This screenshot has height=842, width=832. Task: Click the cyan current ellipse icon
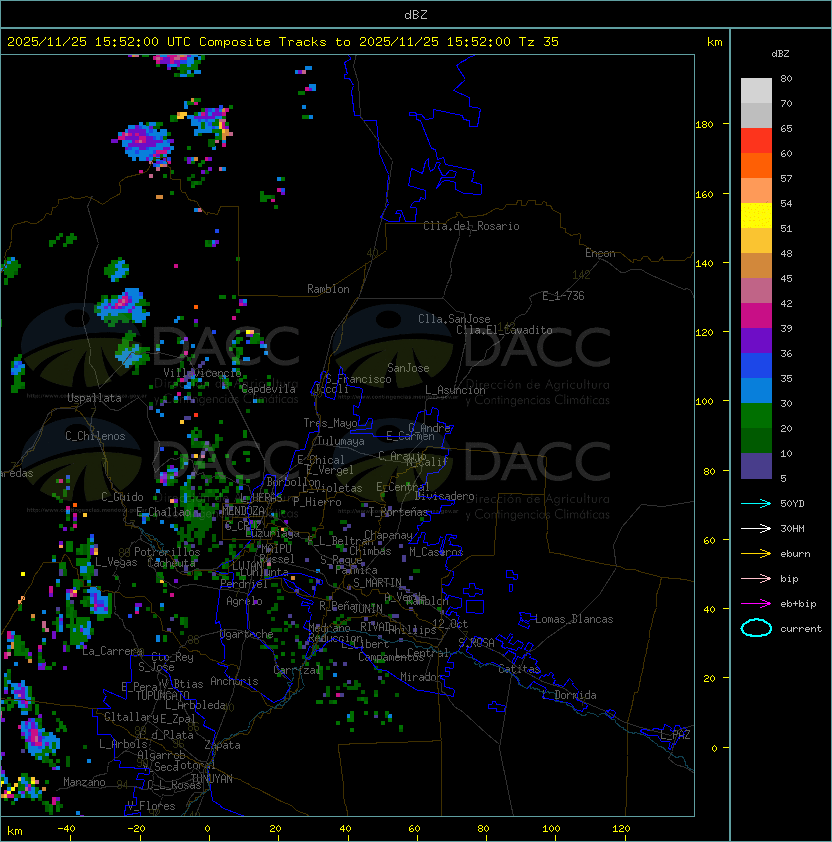[756, 628]
